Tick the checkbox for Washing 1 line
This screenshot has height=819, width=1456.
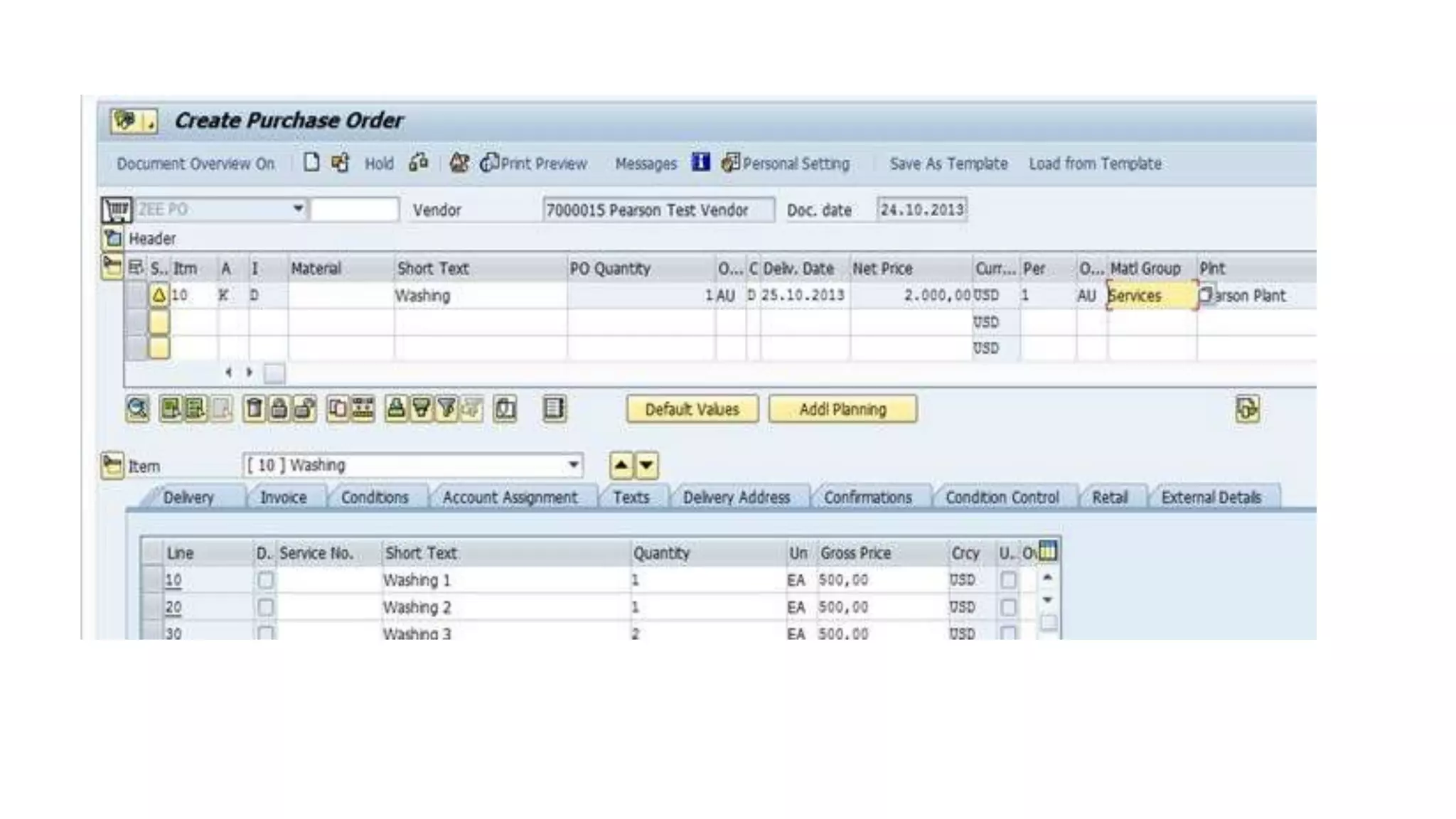[x=265, y=581]
